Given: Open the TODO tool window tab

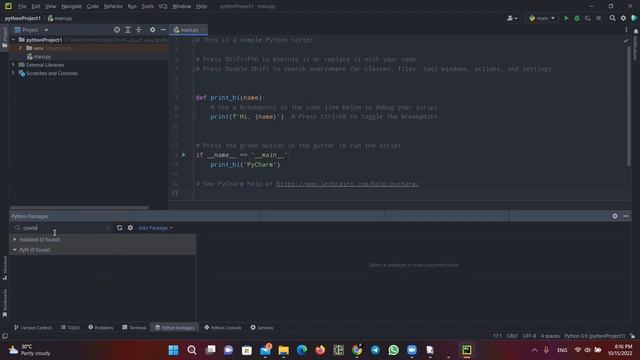Looking at the screenshot, I should [x=71, y=327].
